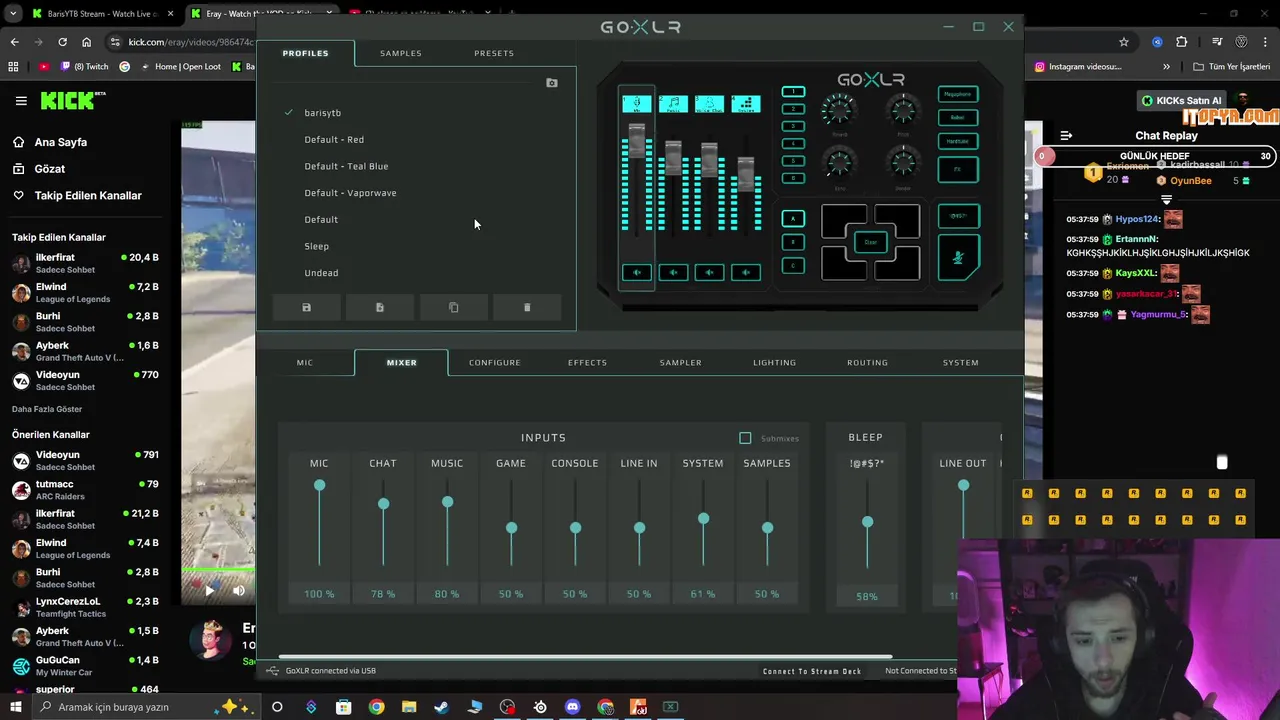Image resolution: width=1280 pixels, height=720 pixels.
Task: Select the Sleep profile
Action: click(316, 246)
